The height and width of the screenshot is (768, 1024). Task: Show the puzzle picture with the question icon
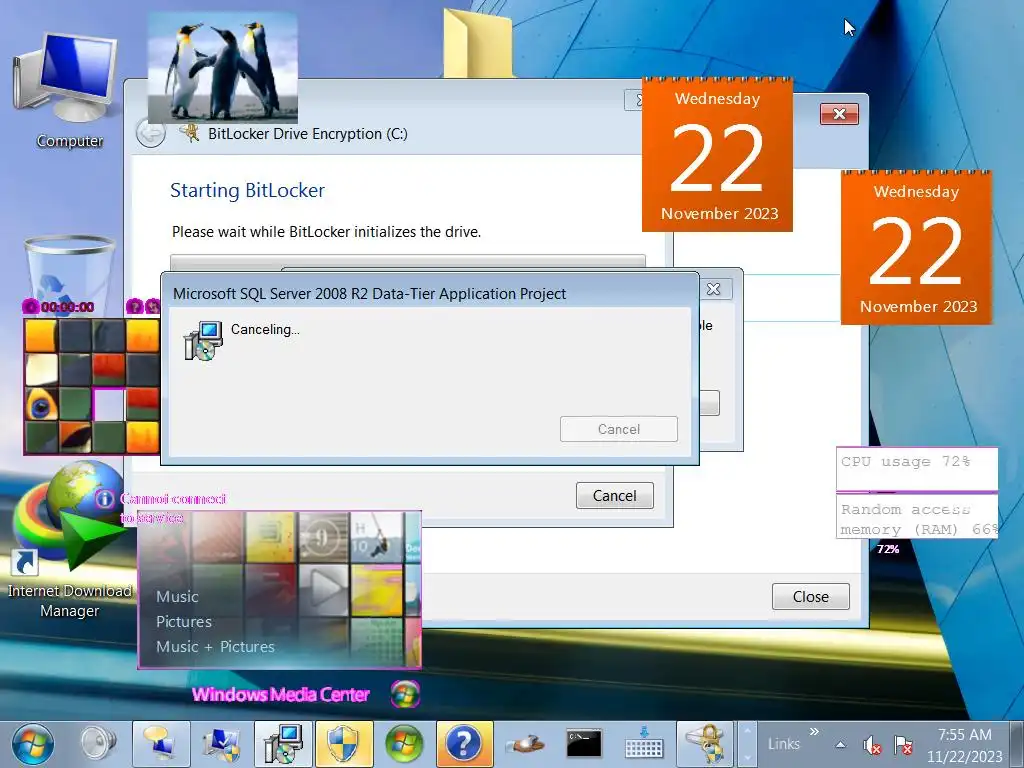click(135, 306)
